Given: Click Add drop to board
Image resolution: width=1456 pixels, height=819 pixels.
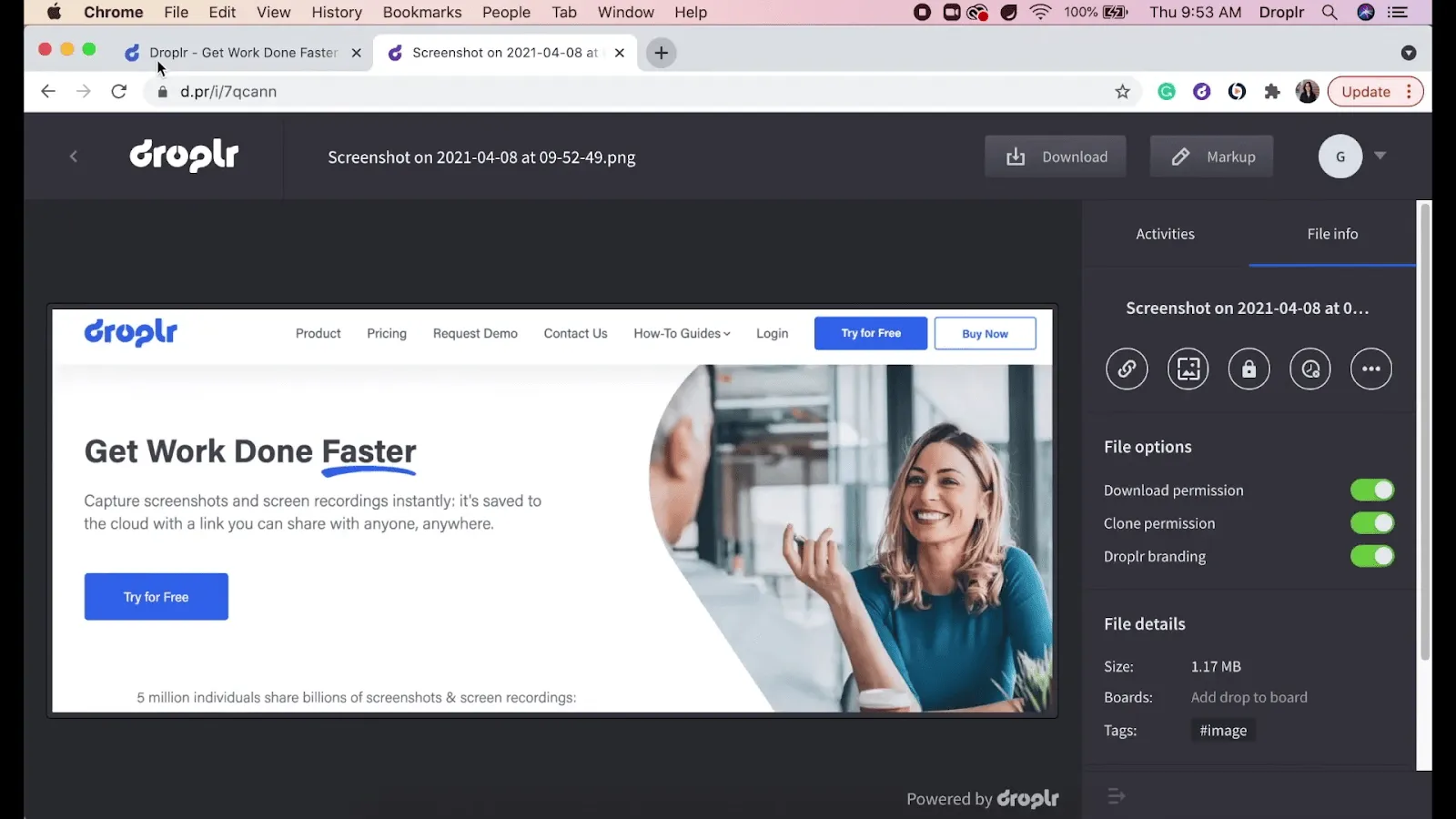Looking at the screenshot, I should 1249,697.
